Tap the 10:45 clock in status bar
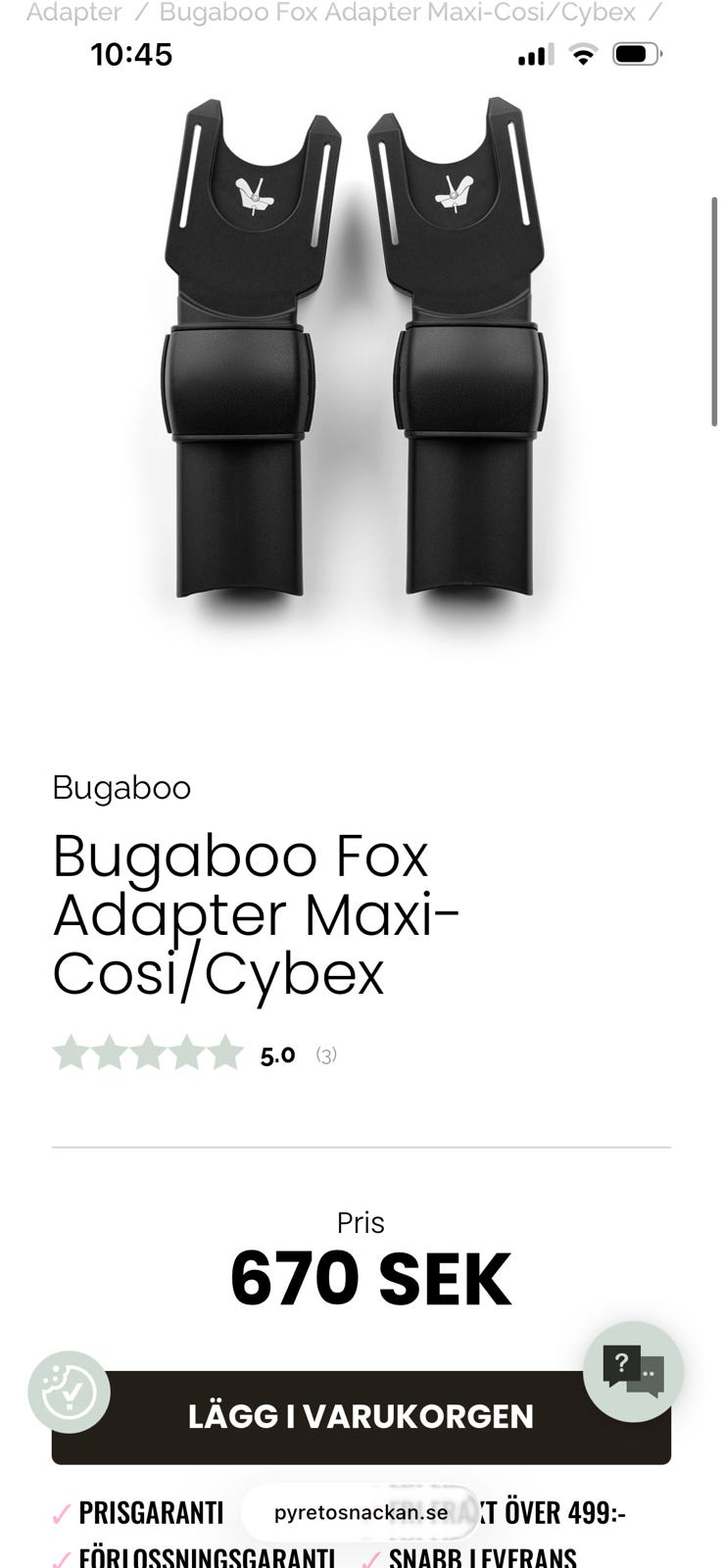 point(131,55)
